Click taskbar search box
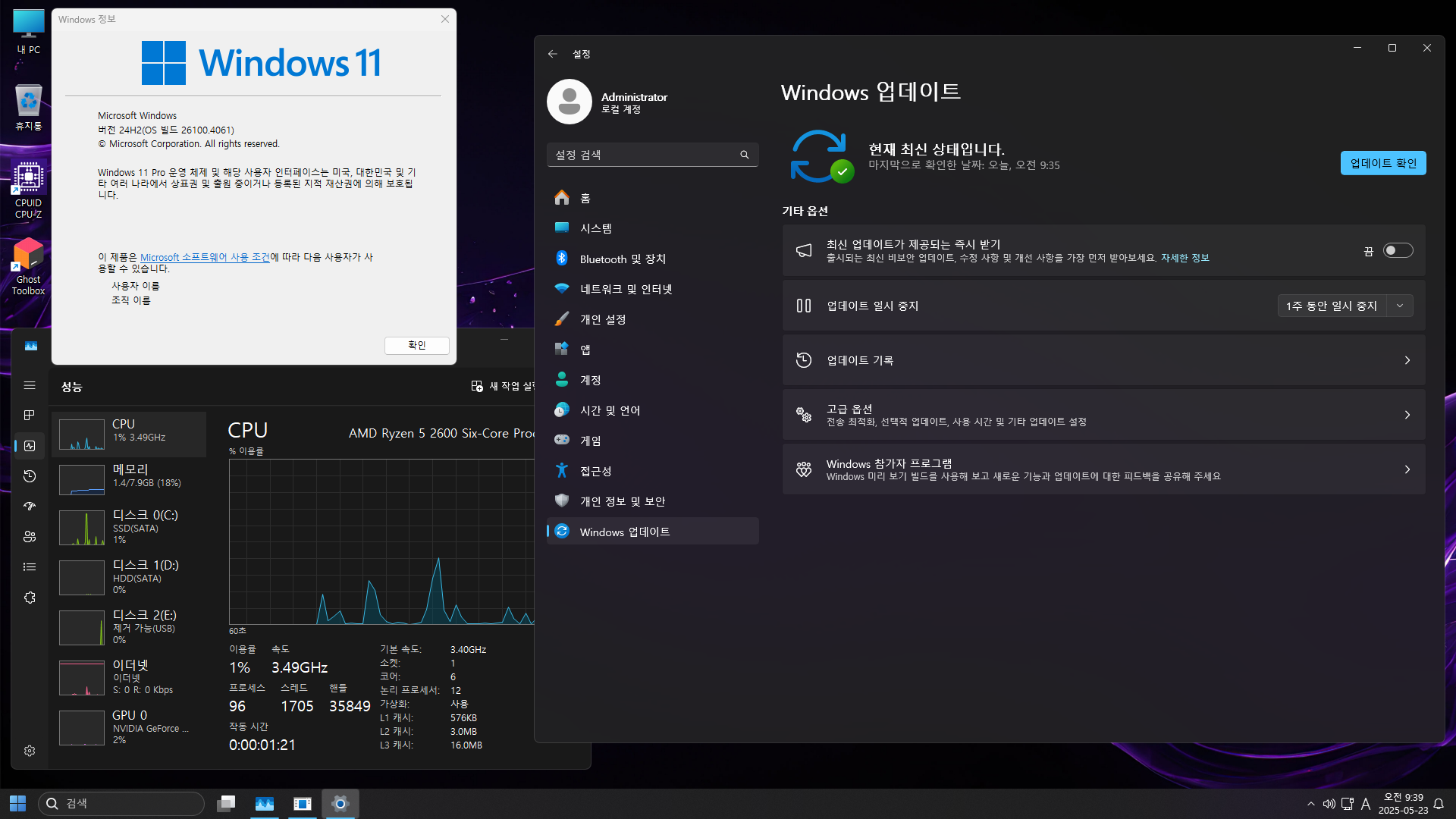The image size is (1456, 819). pos(121,804)
